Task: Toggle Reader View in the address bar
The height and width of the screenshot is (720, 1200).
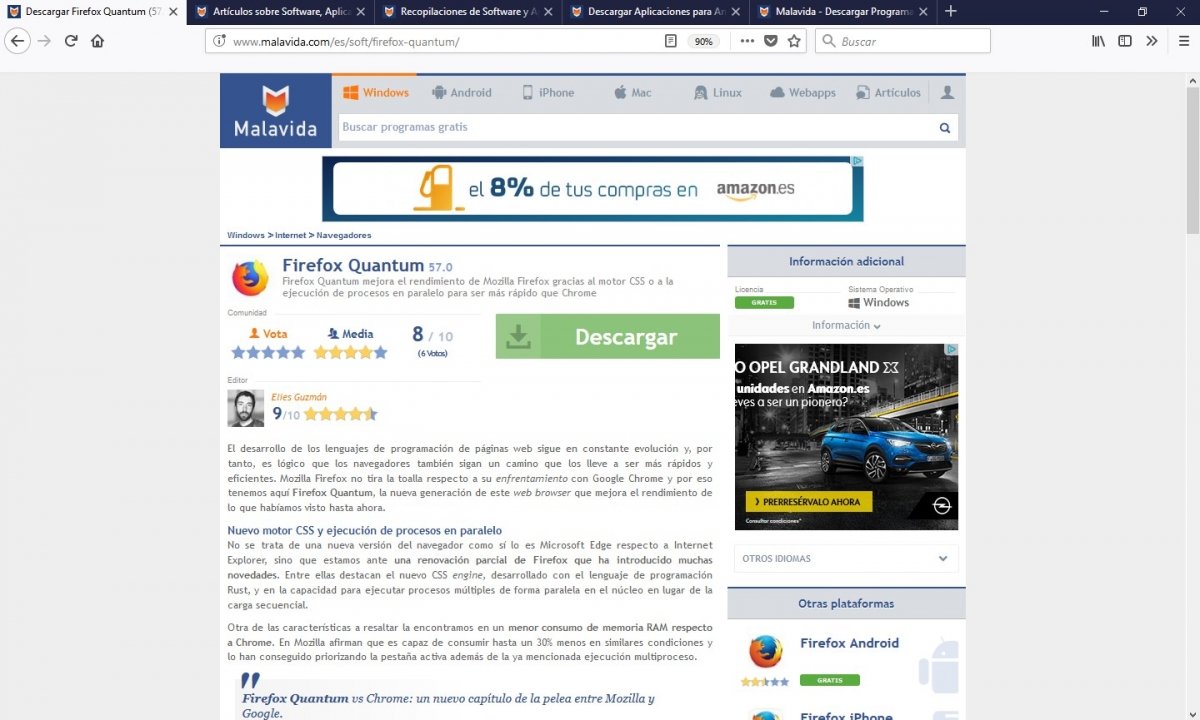Action: coord(671,41)
